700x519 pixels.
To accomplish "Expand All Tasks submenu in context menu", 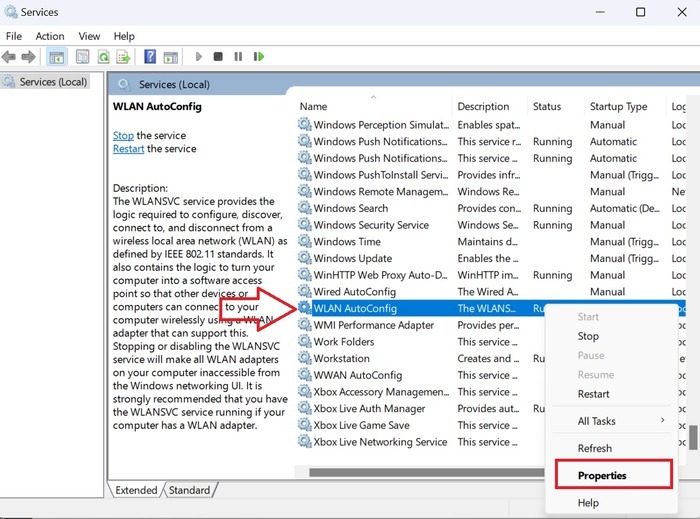I will pos(612,421).
